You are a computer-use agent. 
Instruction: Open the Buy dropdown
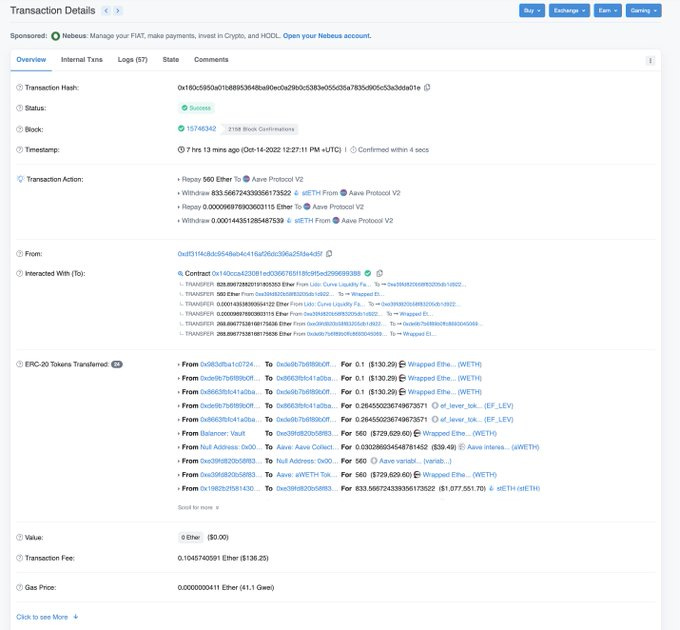[532, 10]
